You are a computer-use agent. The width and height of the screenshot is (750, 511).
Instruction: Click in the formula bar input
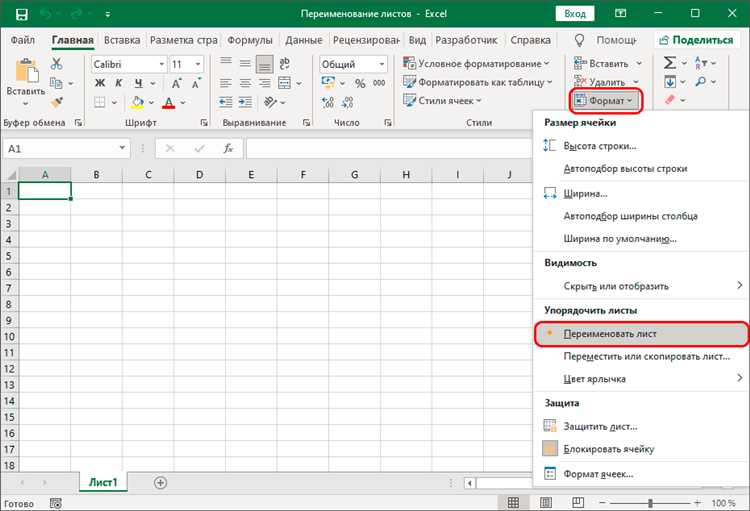388,149
